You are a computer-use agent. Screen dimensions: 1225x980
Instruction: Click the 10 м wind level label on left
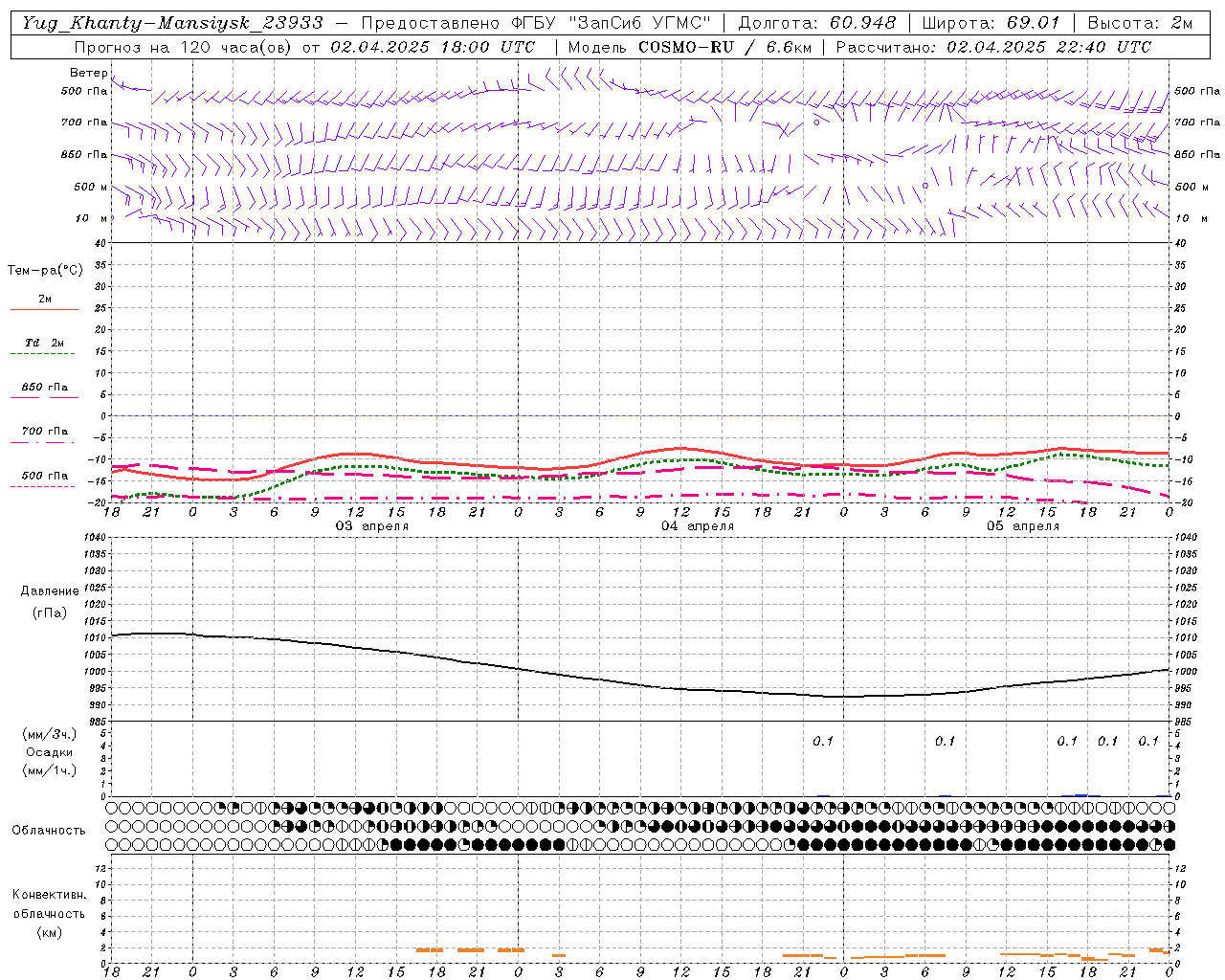point(93,218)
